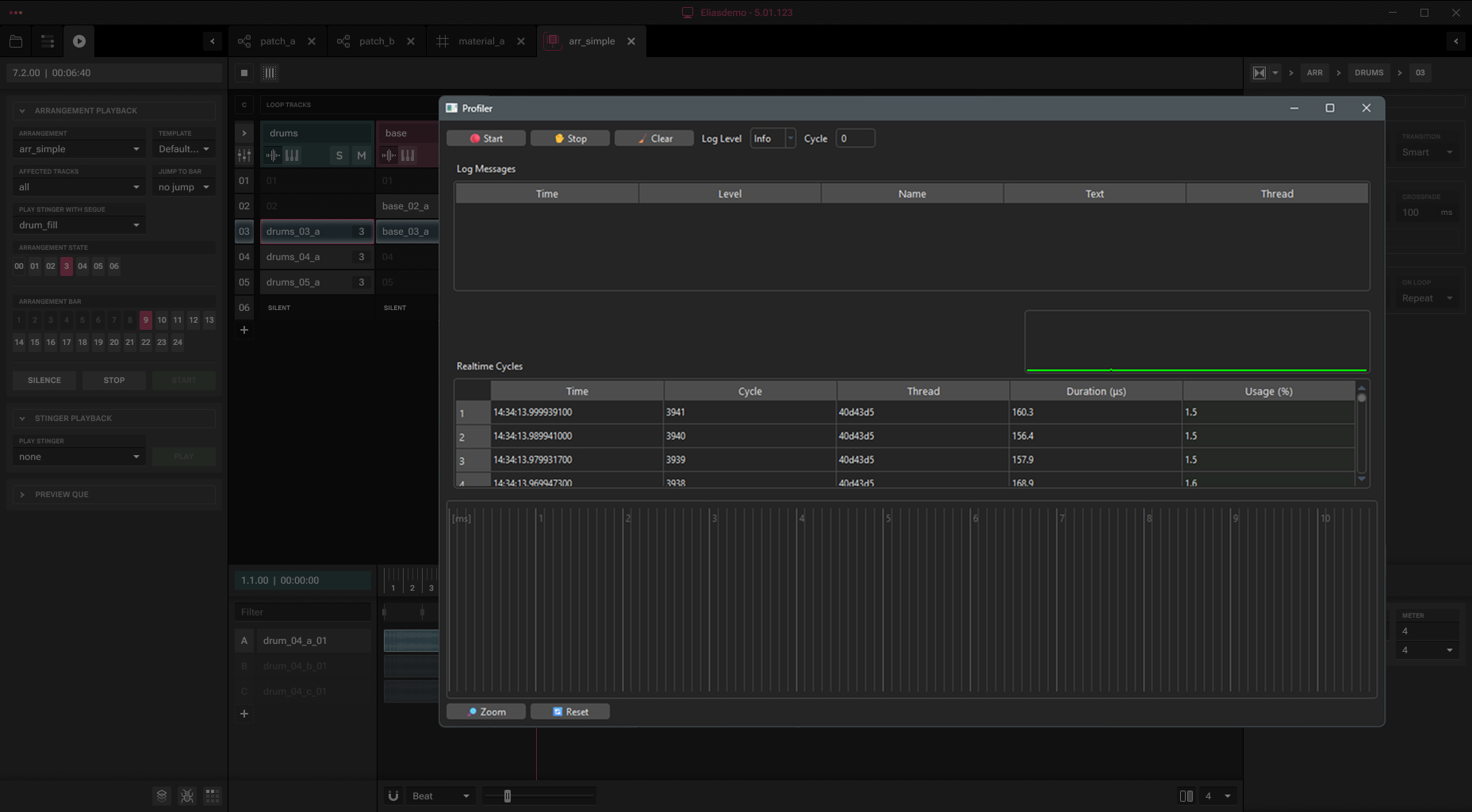Viewport: 1472px width, 812px height.
Task: Click the view mode icon left of ARR breadcrumb
Action: (1259, 73)
